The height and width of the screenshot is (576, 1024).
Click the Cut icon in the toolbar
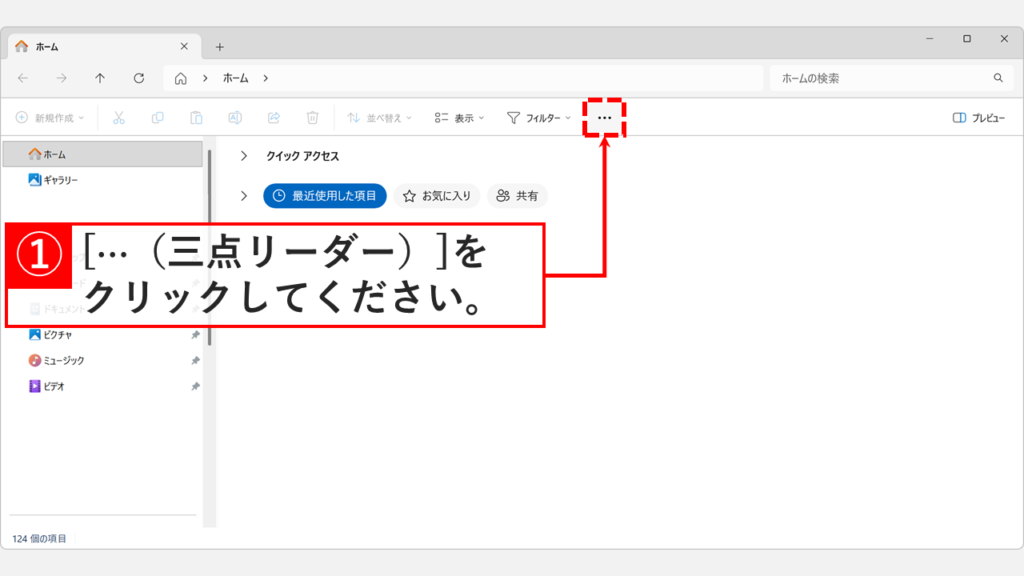tap(118, 117)
